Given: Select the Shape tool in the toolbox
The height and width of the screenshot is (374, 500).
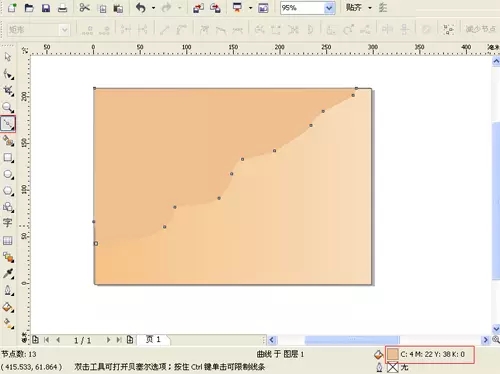Looking at the screenshot, I should (x=8, y=74).
